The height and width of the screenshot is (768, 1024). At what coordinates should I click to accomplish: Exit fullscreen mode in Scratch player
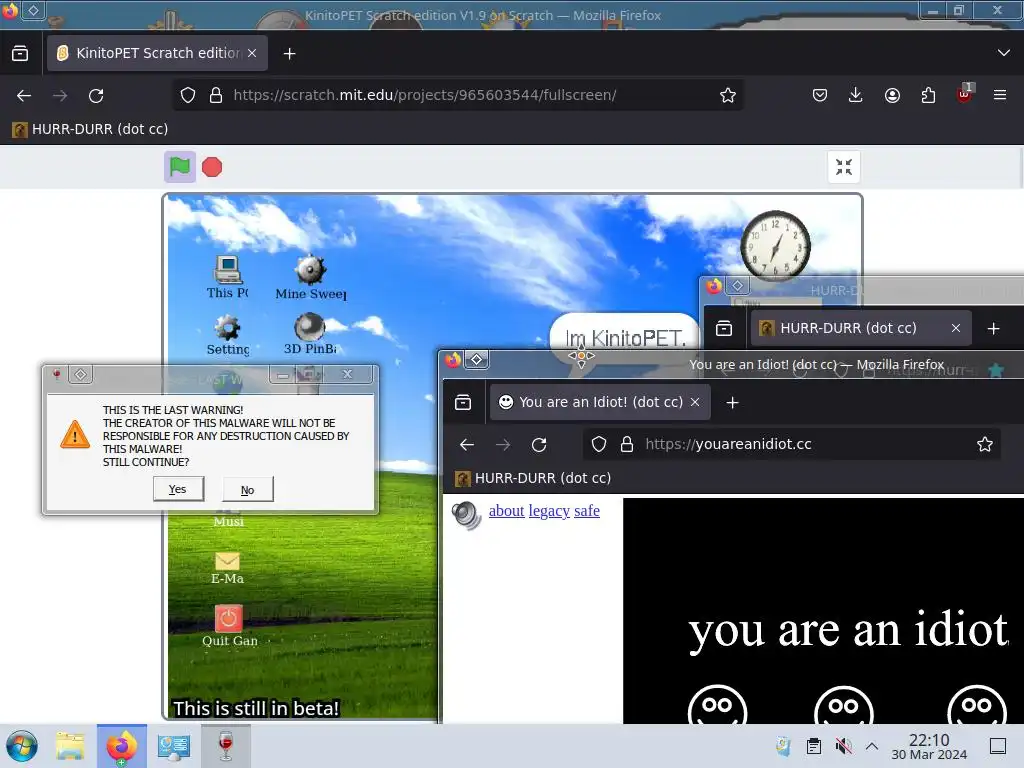pos(844,167)
